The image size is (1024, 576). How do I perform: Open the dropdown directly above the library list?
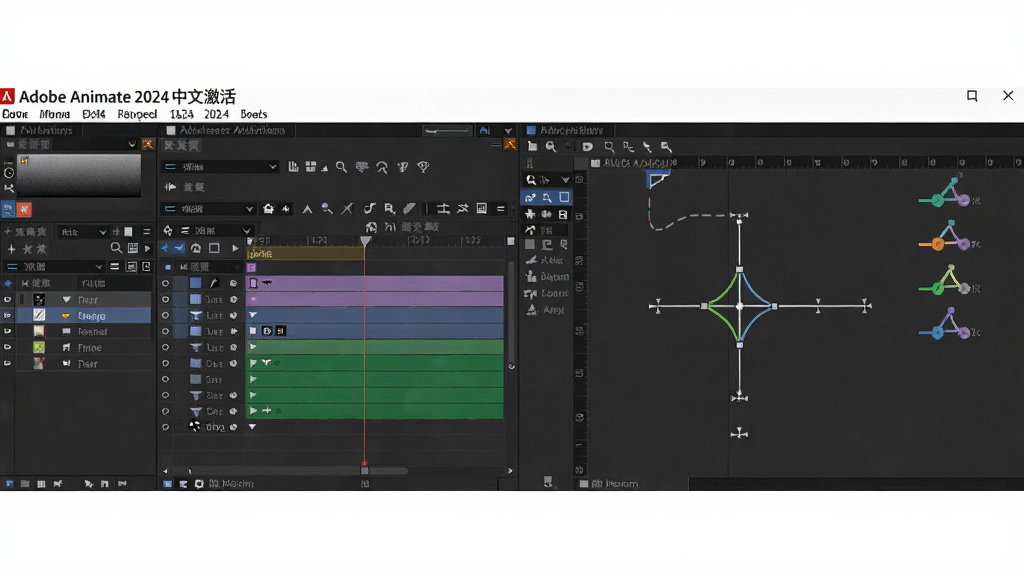pyautogui.click(x=54, y=266)
